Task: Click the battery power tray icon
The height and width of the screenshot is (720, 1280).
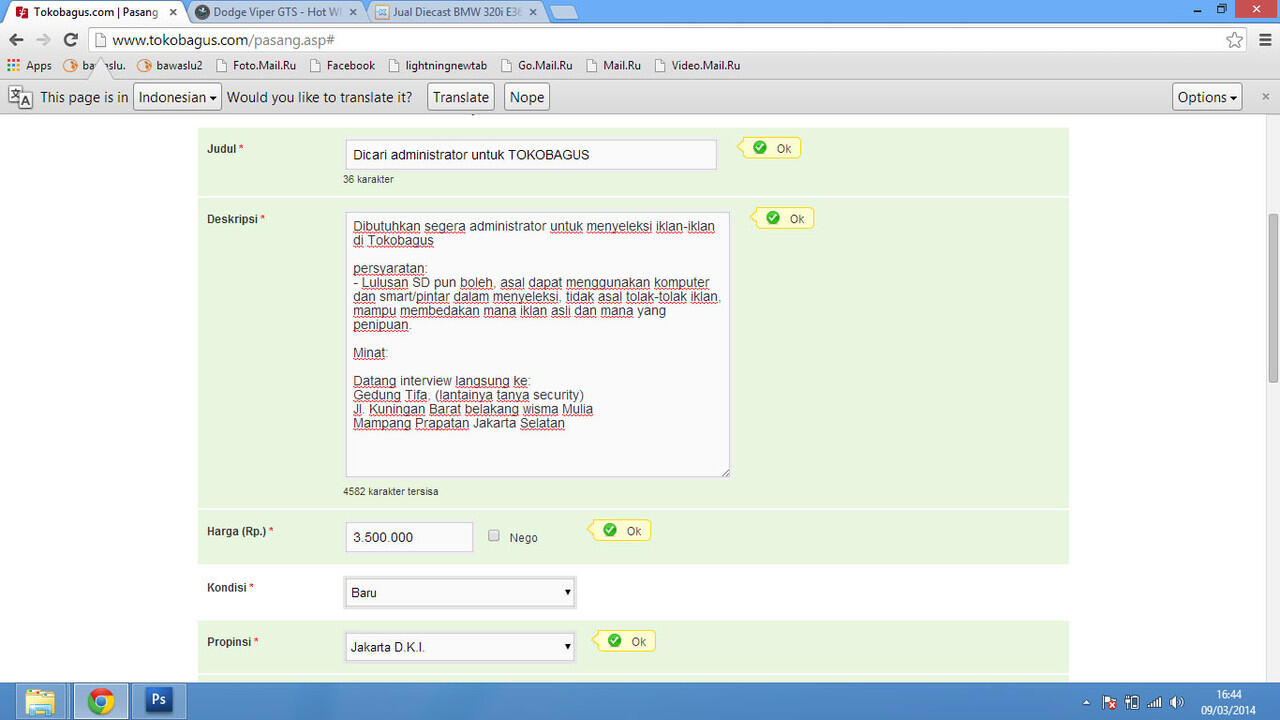Action: point(1133,702)
